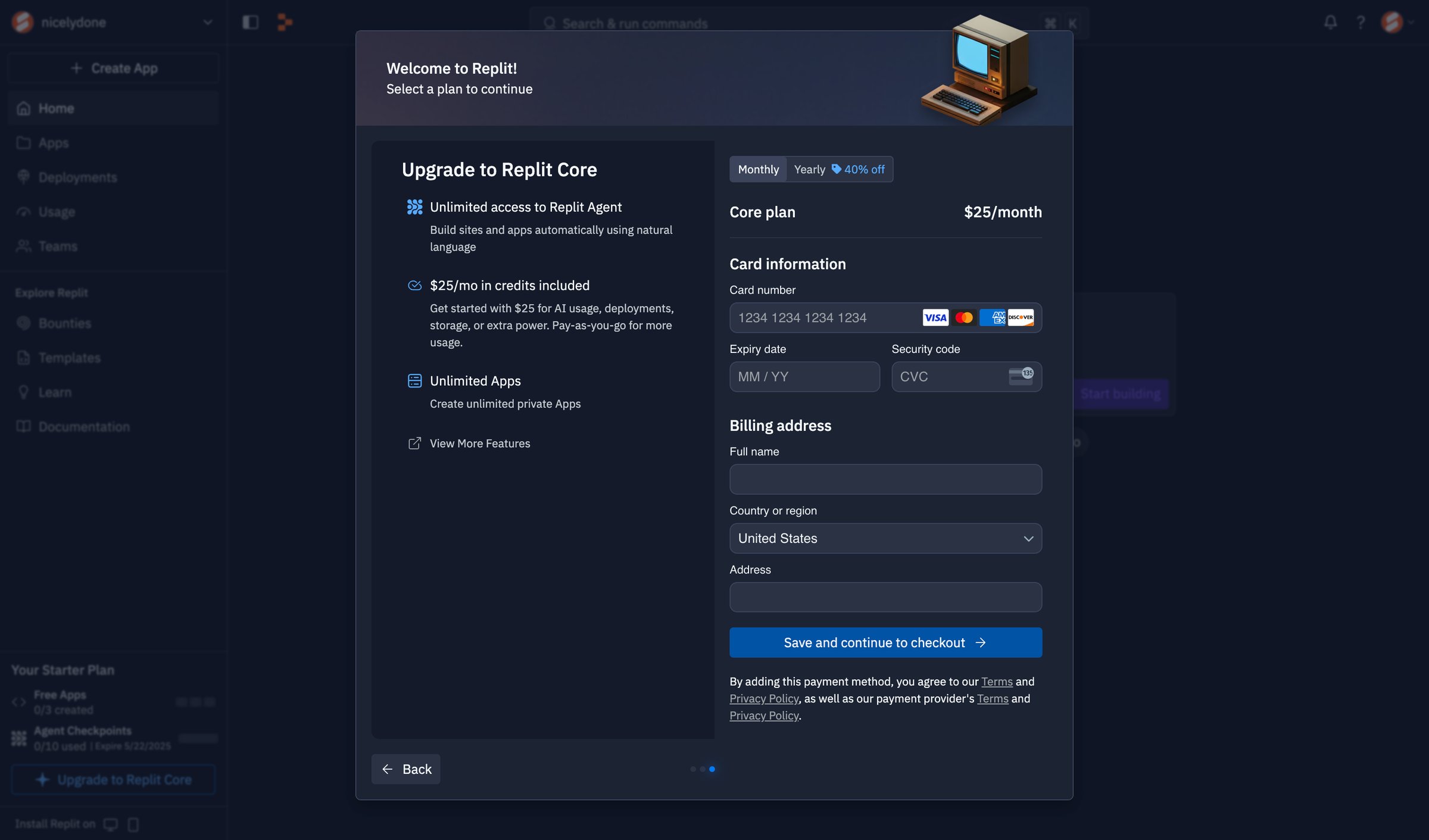Open Bounties in the sidebar
Image resolution: width=1429 pixels, height=840 pixels.
[113, 323]
